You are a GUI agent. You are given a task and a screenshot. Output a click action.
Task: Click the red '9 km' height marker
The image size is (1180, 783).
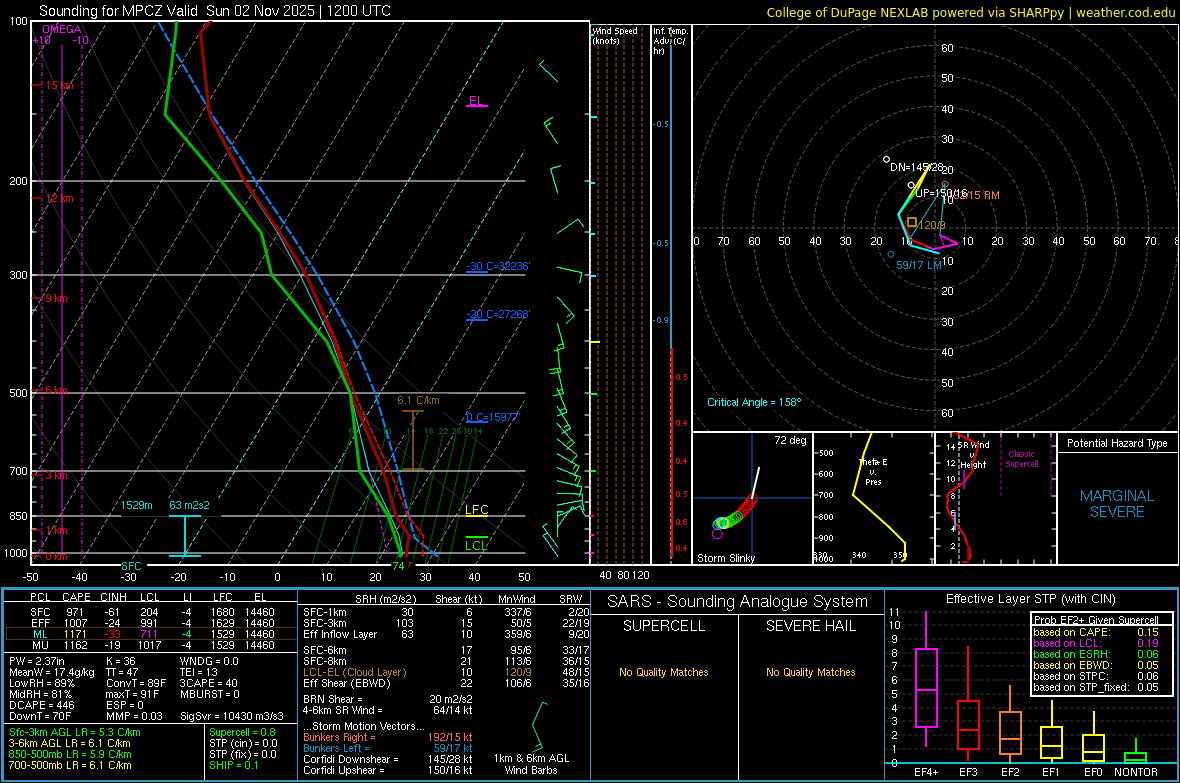click(x=56, y=298)
